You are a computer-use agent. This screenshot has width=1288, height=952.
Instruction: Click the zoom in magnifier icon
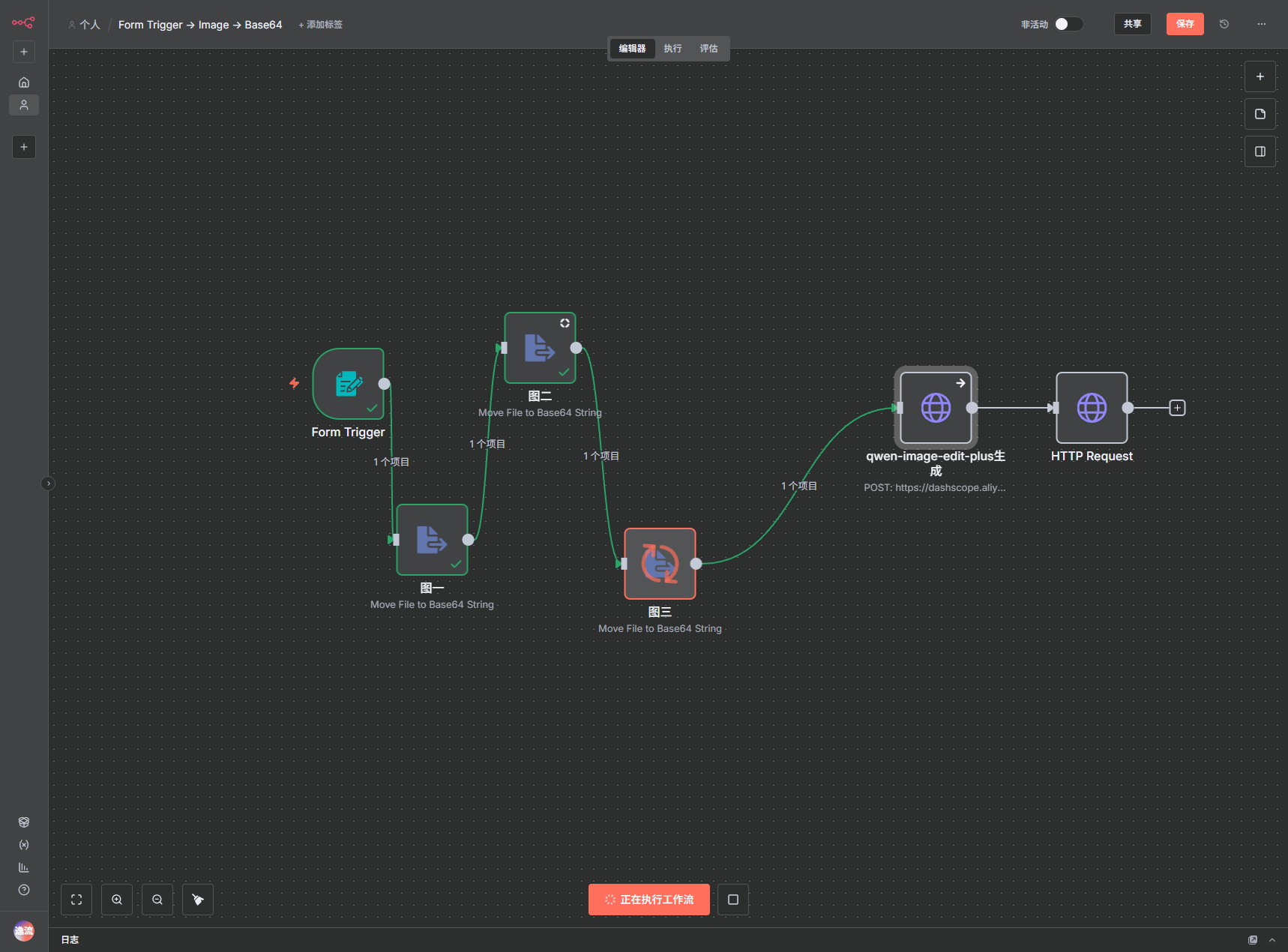point(117,900)
